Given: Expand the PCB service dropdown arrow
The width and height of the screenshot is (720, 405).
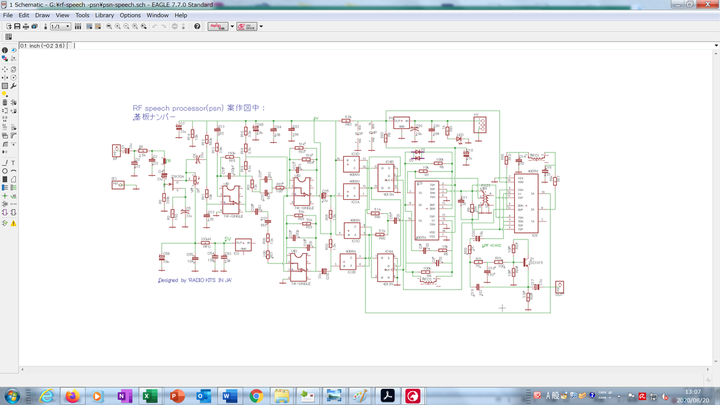Looking at the screenshot, I should [261, 26].
